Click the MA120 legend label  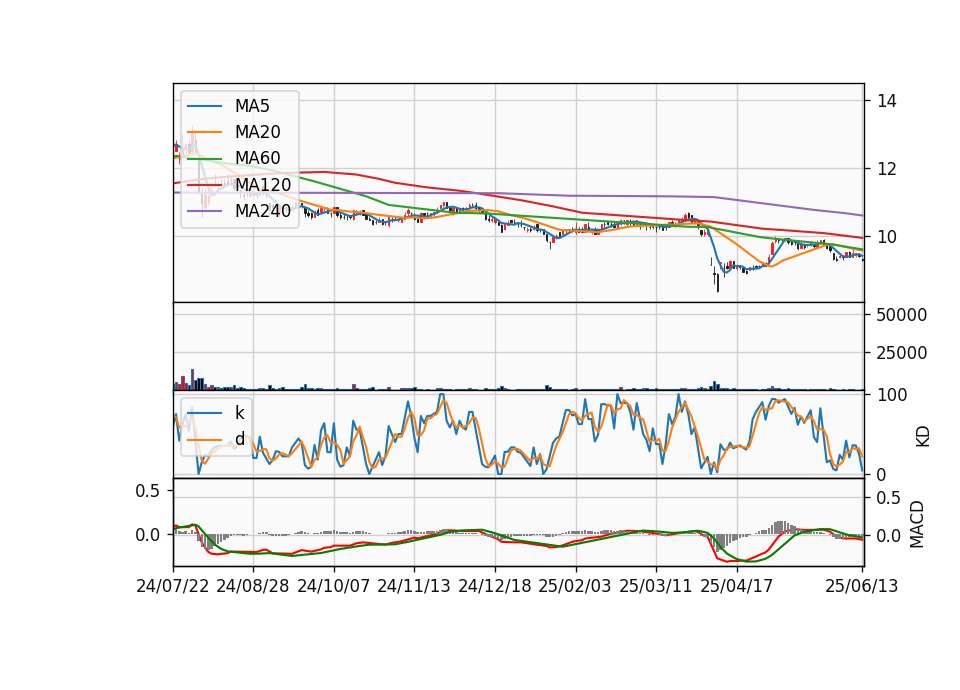[x=263, y=184]
